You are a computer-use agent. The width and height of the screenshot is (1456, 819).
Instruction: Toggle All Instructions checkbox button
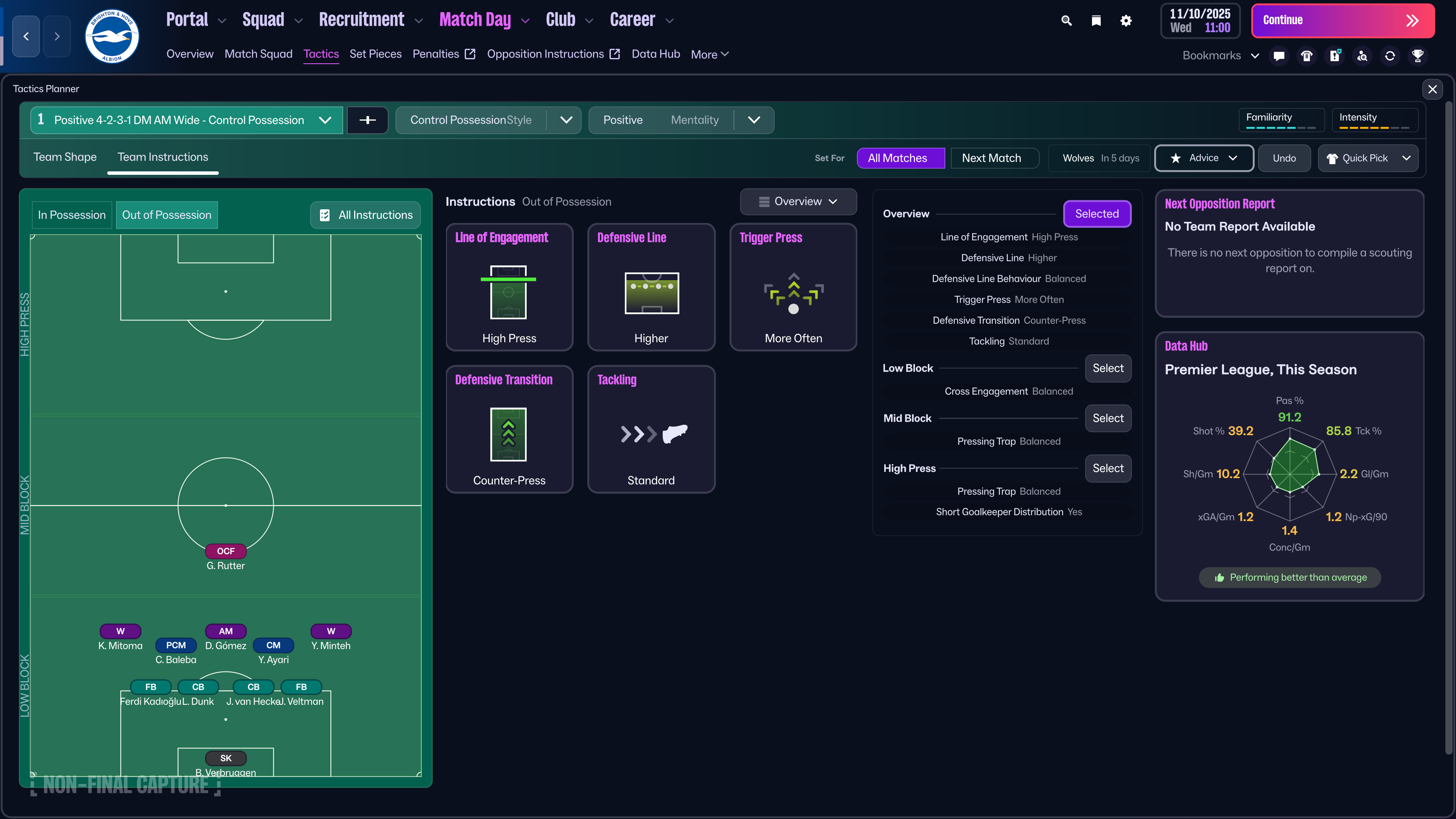(366, 215)
